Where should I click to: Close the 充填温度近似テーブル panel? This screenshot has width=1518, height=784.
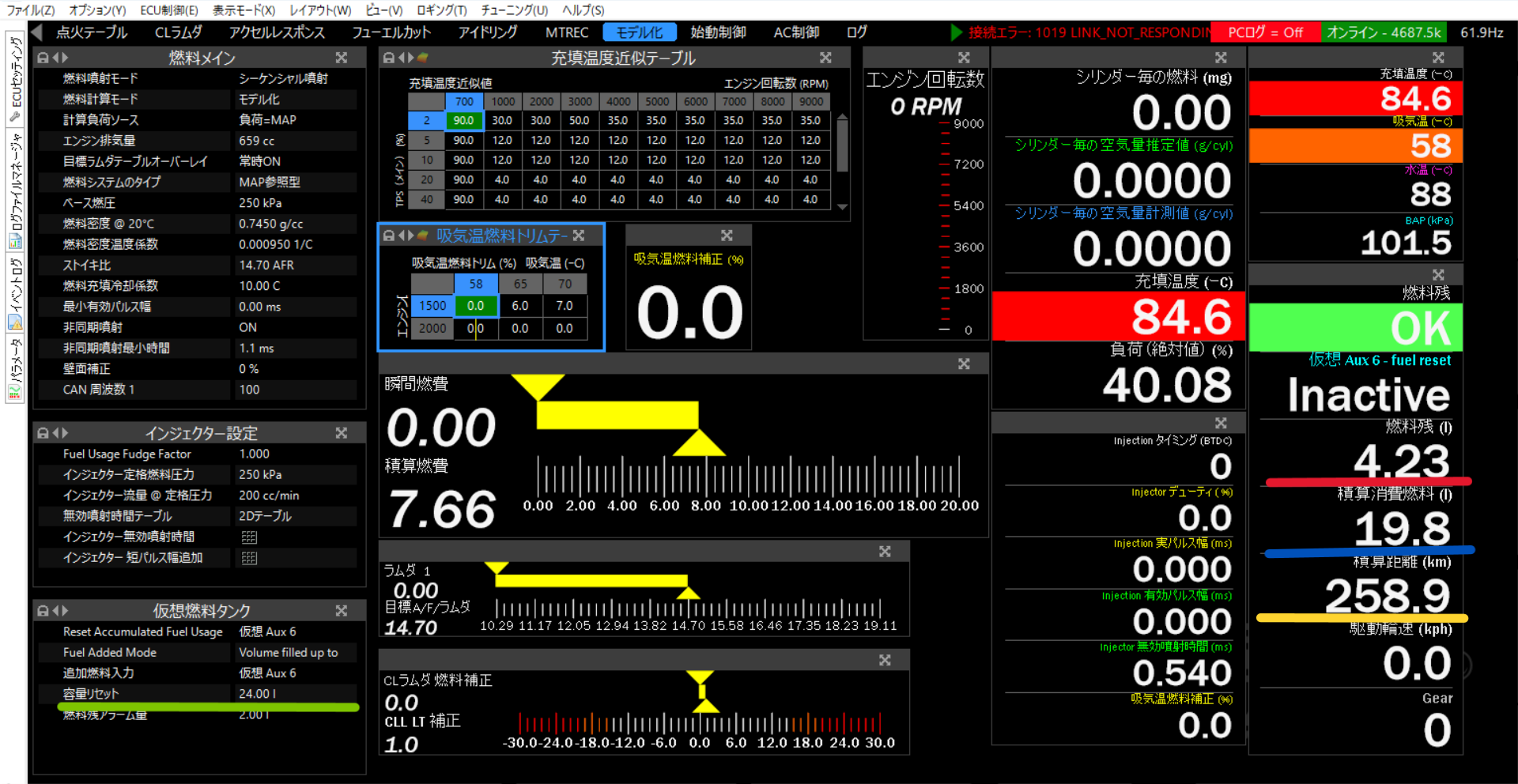point(825,58)
